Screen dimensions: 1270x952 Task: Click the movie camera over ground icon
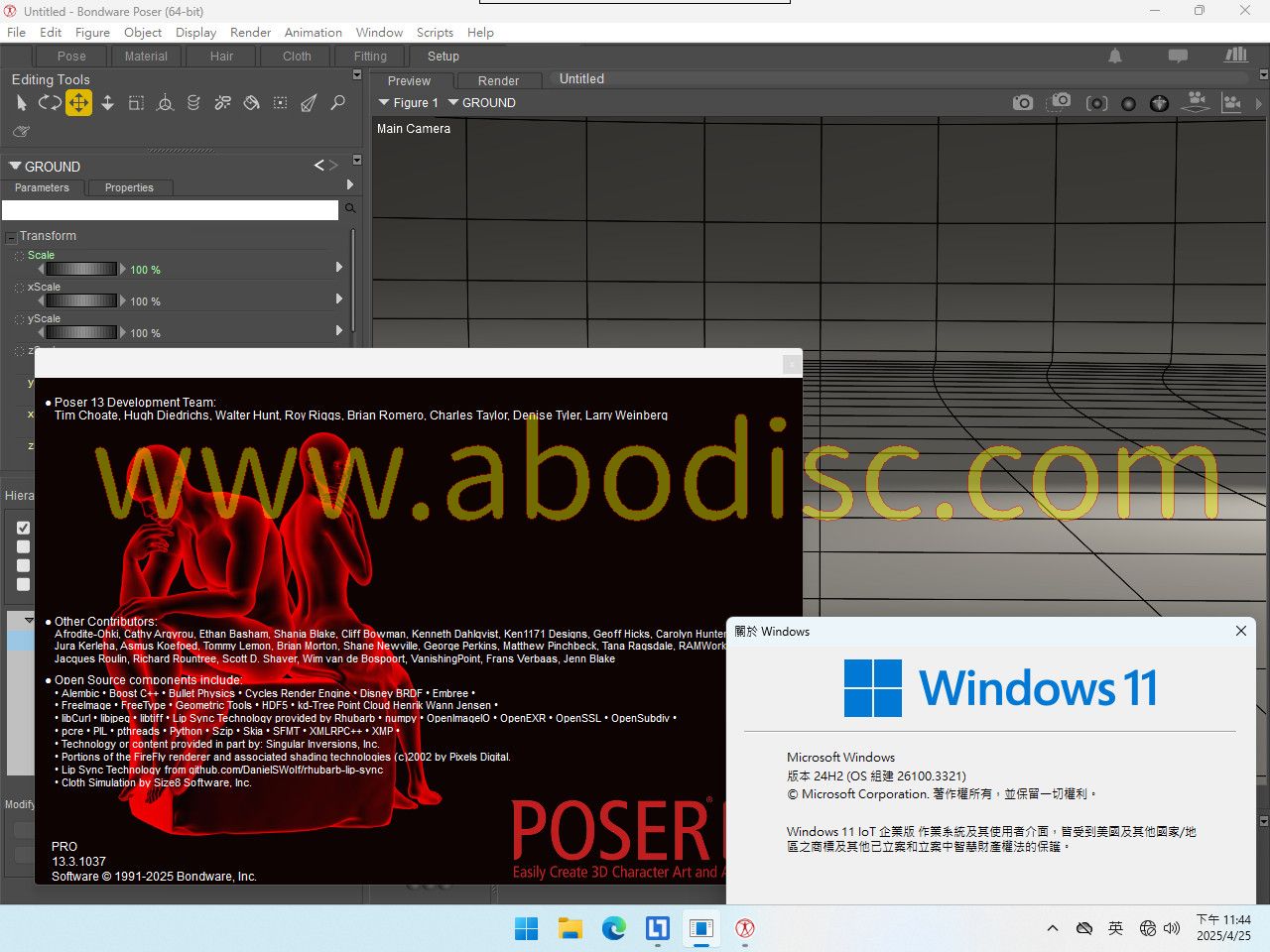(1197, 101)
